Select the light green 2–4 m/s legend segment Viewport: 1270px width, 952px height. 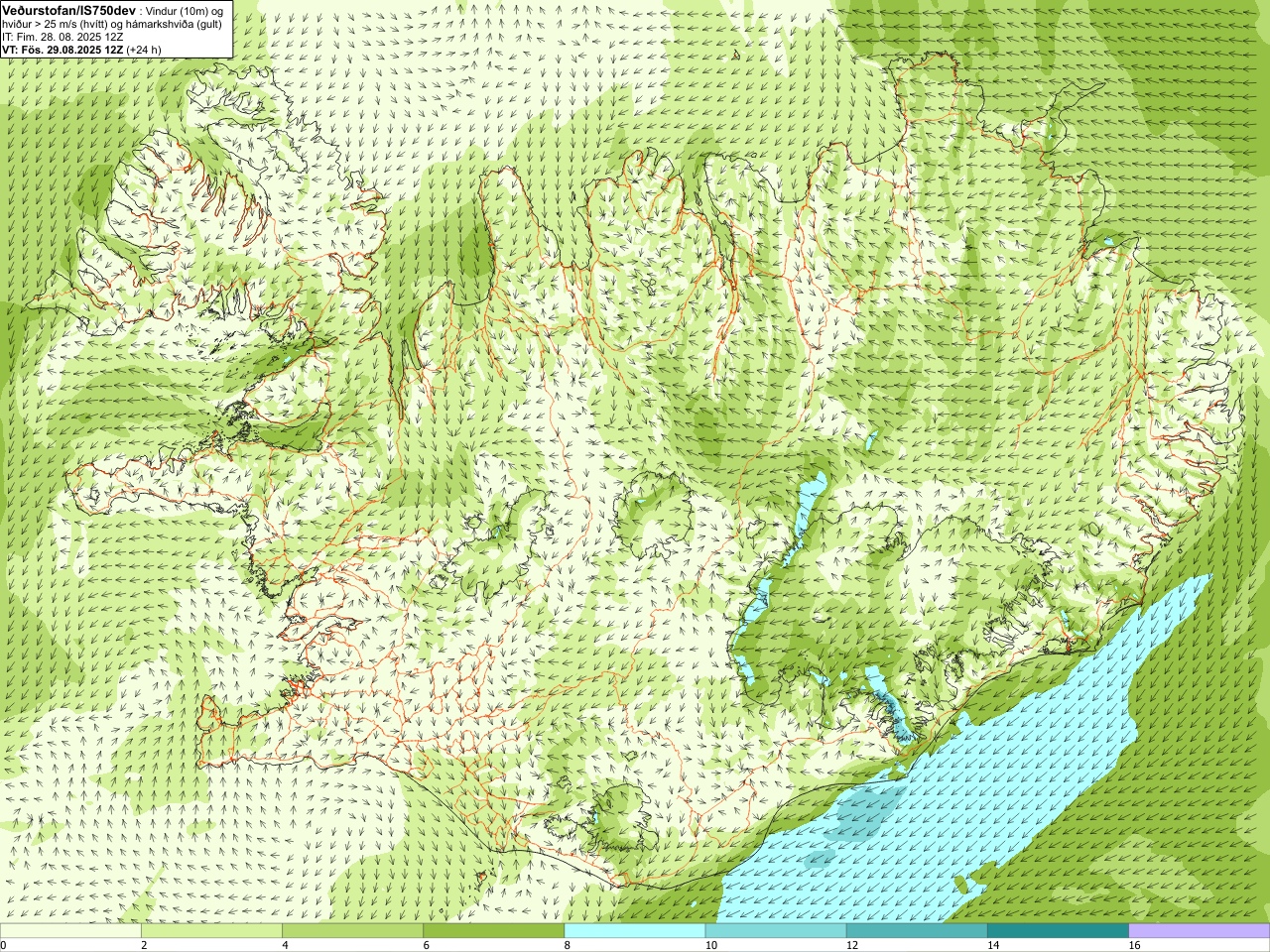point(211,931)
